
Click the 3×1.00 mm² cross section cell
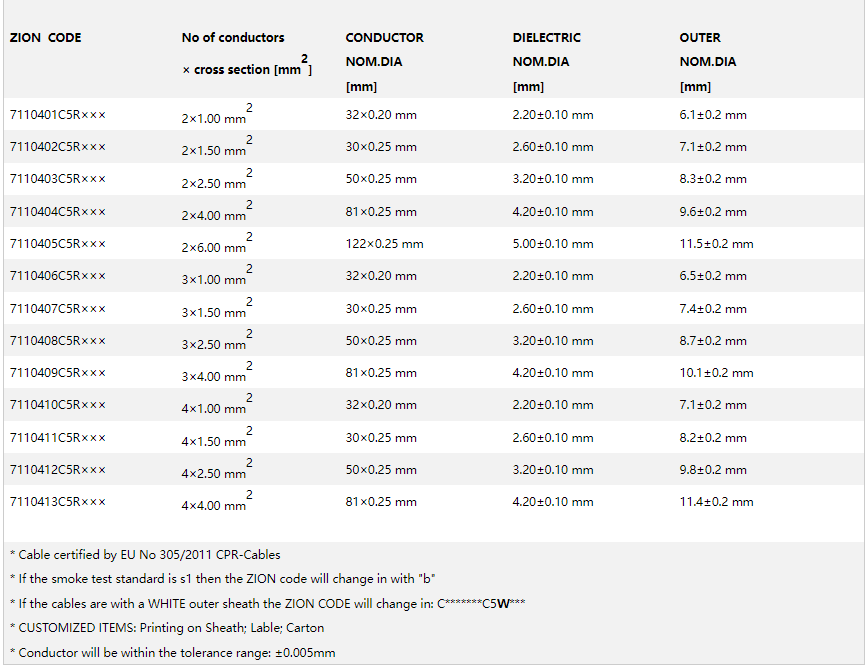[x=215, y=279]
